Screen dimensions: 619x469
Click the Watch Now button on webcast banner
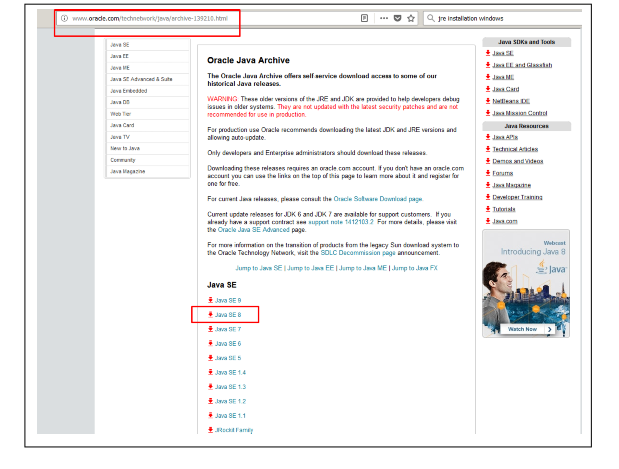click(527, 329)
